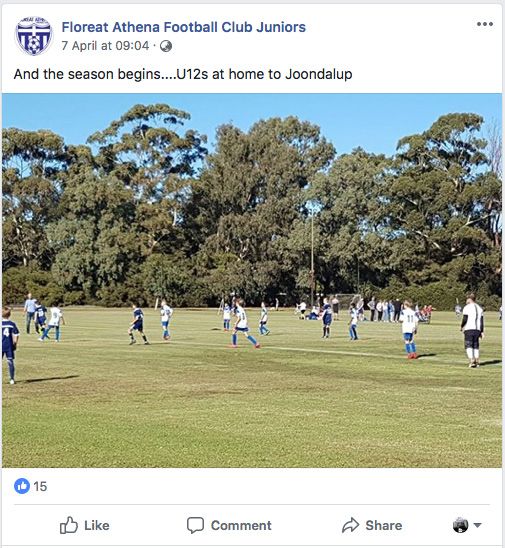The height and width of the screenshot is (548, 505).
Task: Open the 7 April at 09:04 timestamp
Action: coord(105,46)
